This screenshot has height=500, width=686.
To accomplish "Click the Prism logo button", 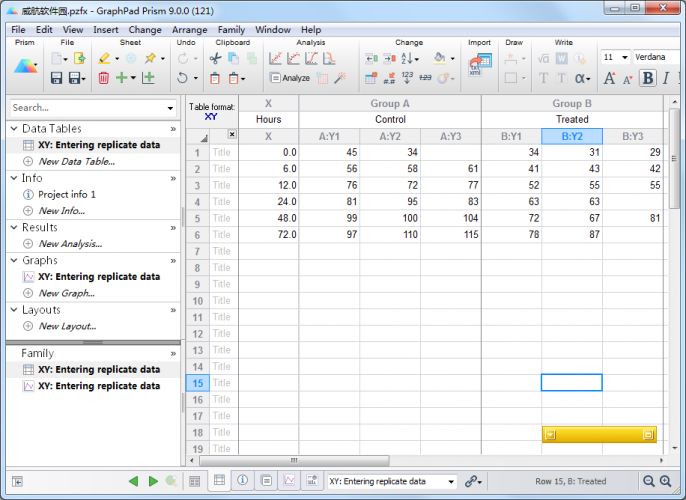I will click(25, 66).
